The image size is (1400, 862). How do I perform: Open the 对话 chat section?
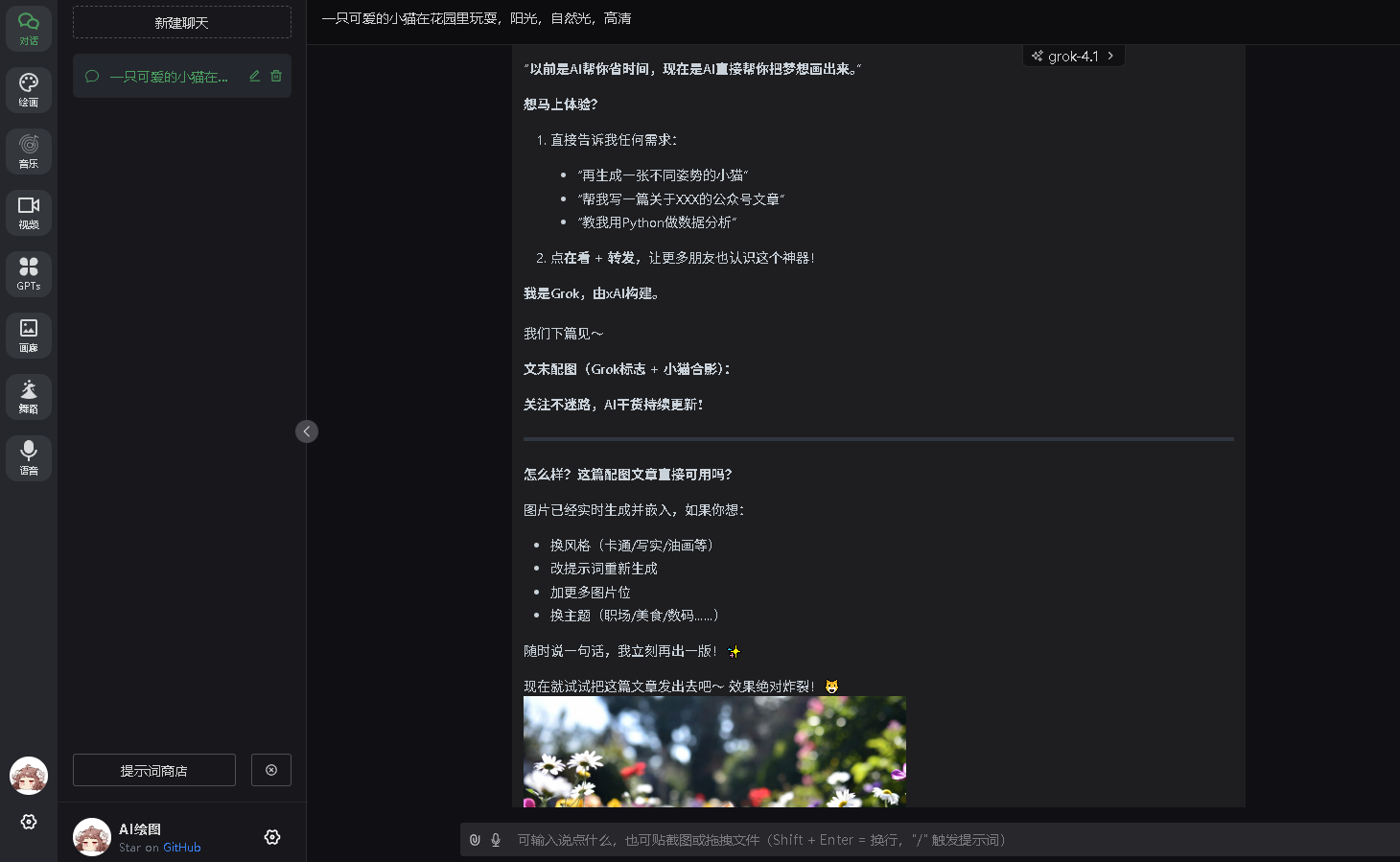(x=29, y=29)
